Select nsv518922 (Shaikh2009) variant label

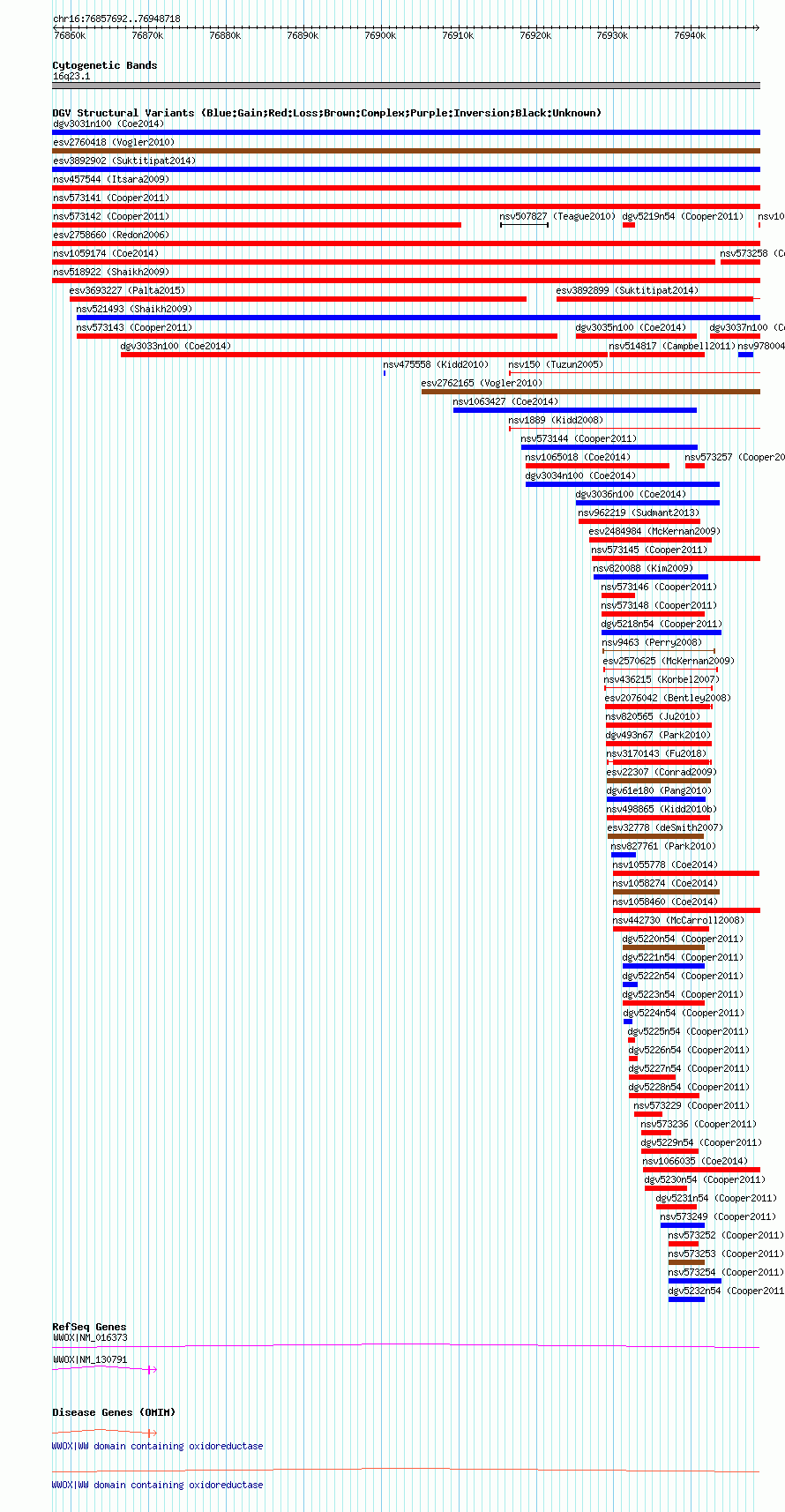pos(111,272)
